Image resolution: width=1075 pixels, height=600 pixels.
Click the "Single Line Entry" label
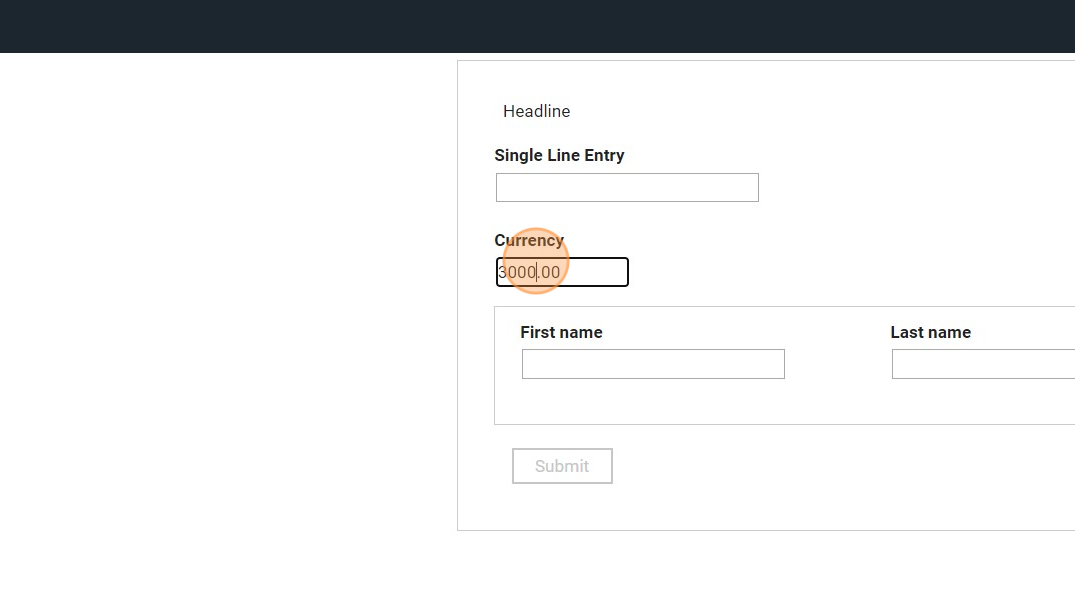click(x=559, y=156)
